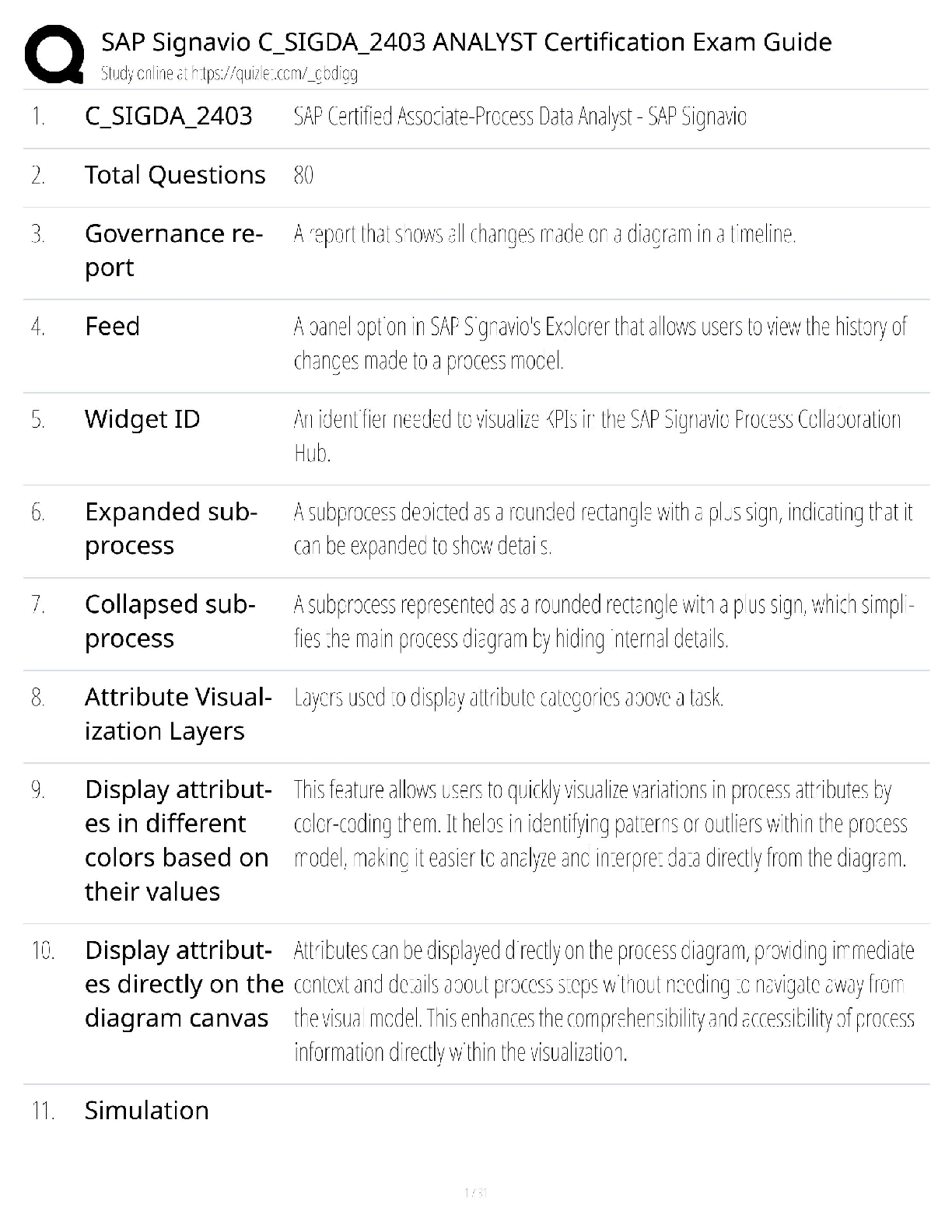Click the answer value 80
Image resolution: width=952 pixels, height=1232 pixels.
pyautogui.click(x=303, y=175)
